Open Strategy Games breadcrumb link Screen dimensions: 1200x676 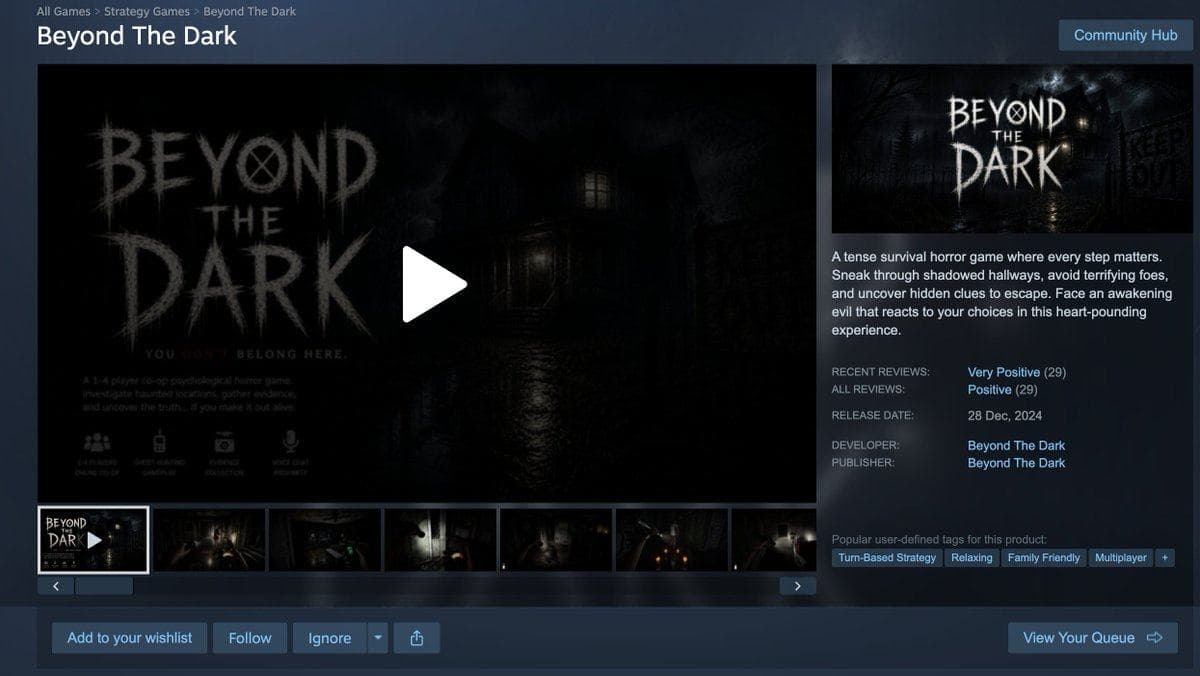coord(147,11)
